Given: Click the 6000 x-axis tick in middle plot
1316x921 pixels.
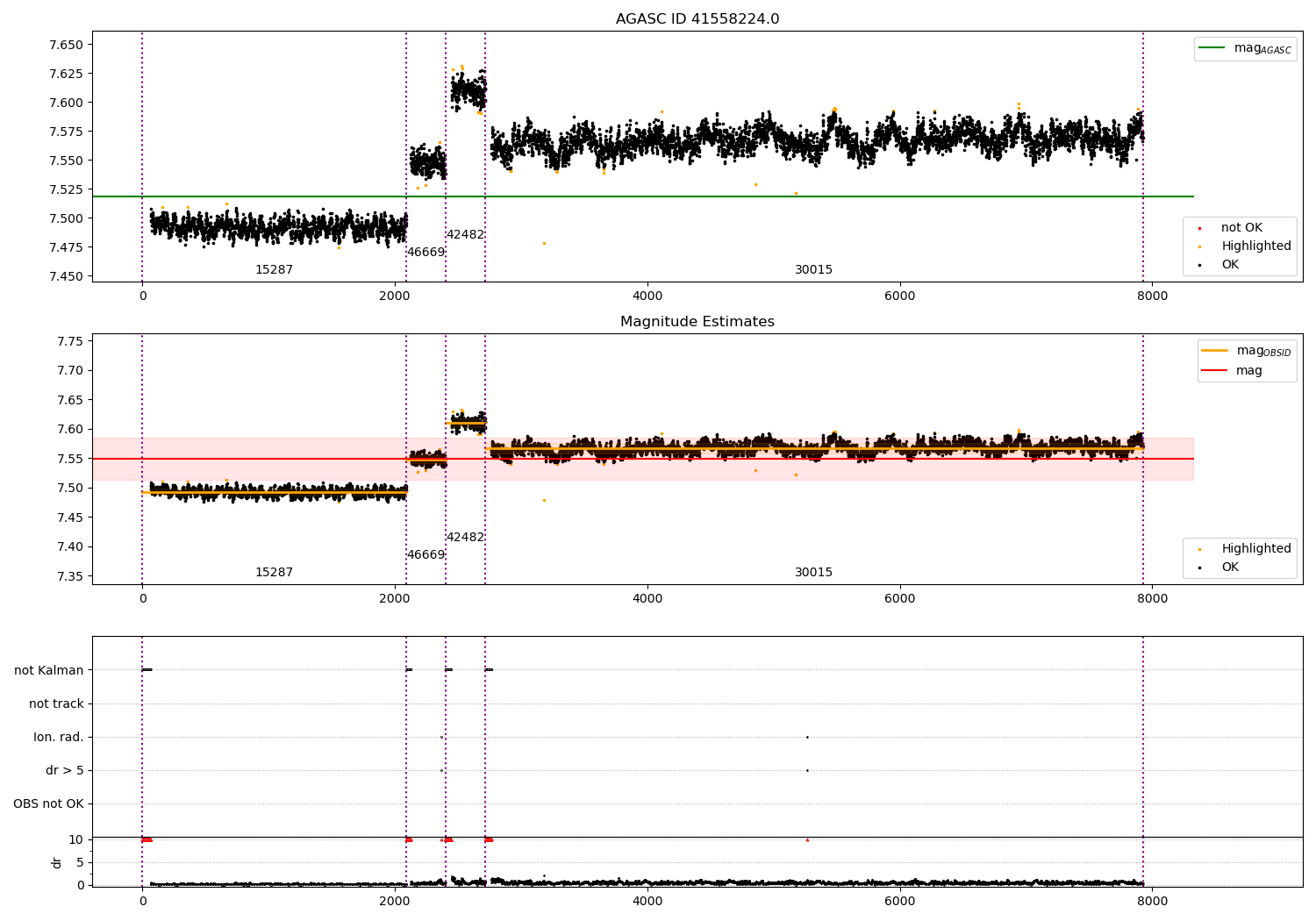Looking at the screenshot, I should [x=899, y=598].
